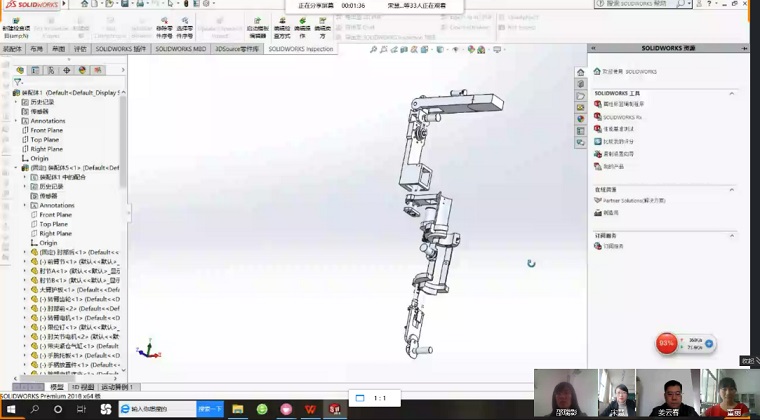760x420 pixels.
Task: Click the Appearances color ball task pane icon
Action: tap(580, 119)
